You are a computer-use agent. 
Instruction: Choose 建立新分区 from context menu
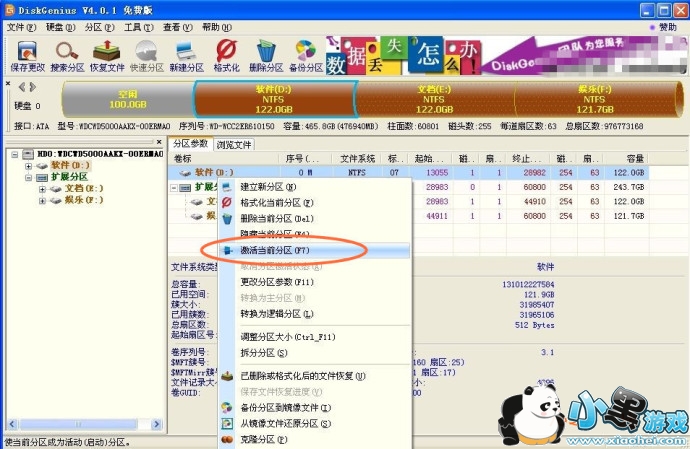[315, 187]
